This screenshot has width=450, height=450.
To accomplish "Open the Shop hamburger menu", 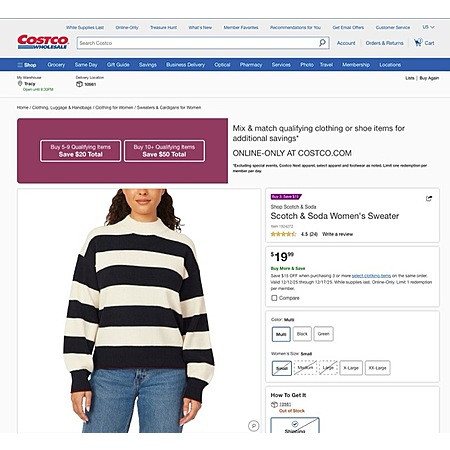I will (x=27, y=65).
